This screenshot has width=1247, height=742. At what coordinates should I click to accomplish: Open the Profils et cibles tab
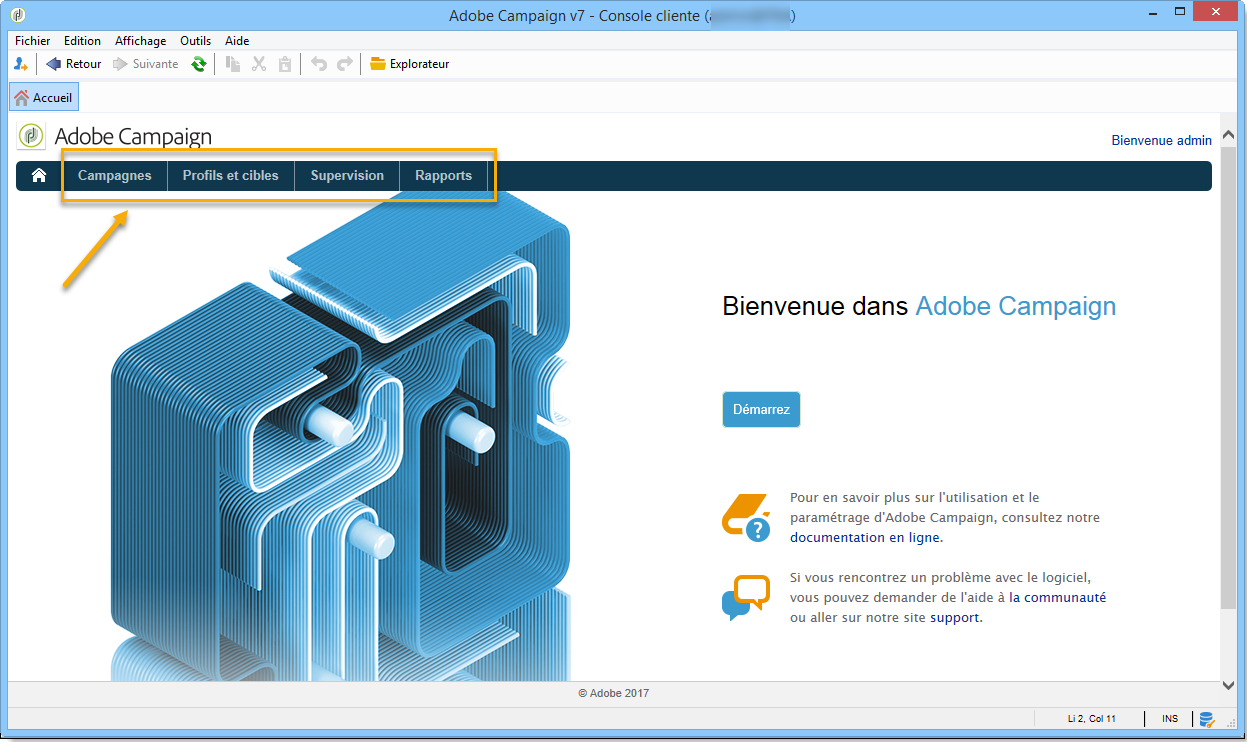[231, 175]
